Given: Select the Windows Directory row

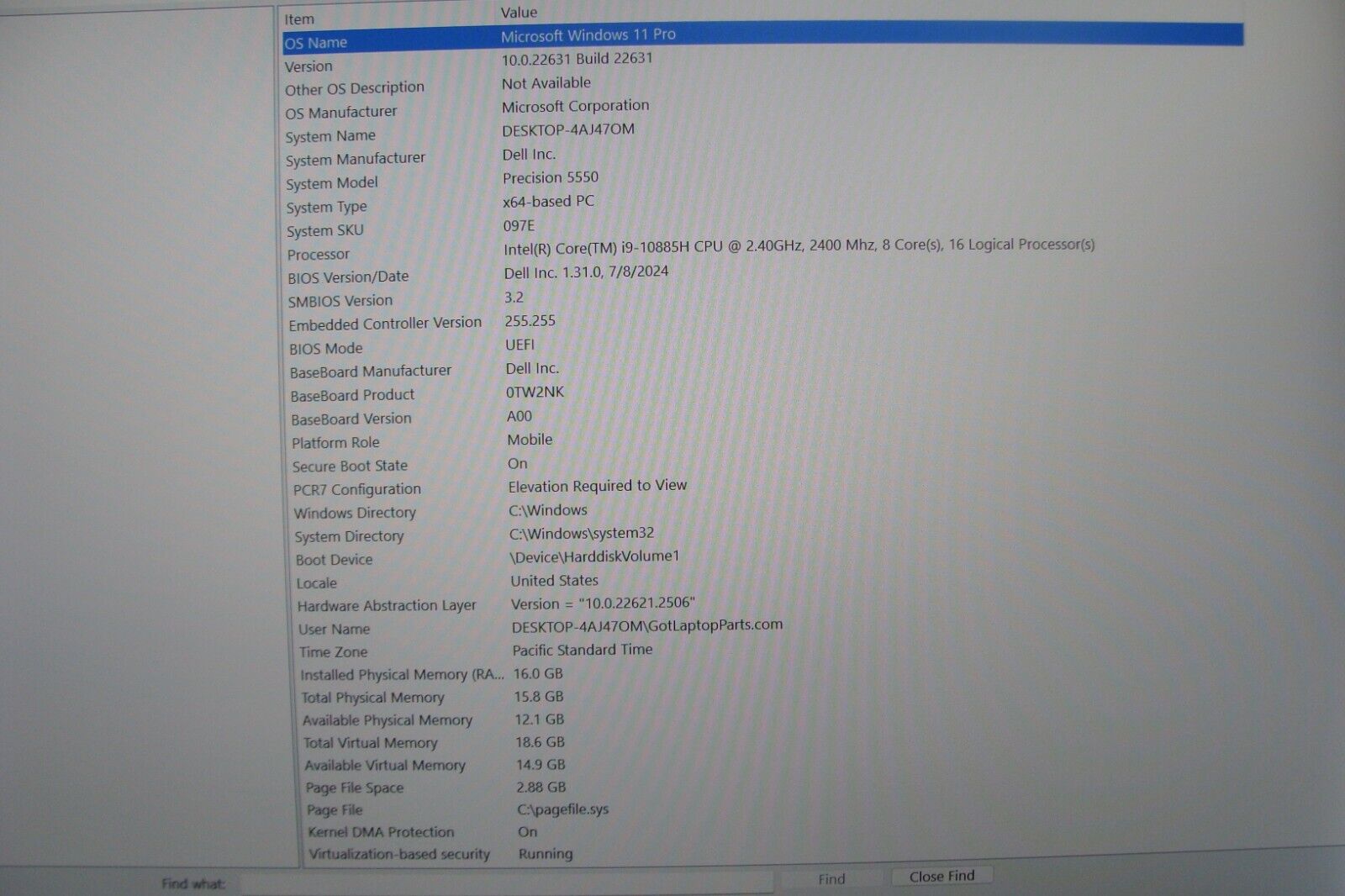Looking at the screenshot, I should 355,513.
